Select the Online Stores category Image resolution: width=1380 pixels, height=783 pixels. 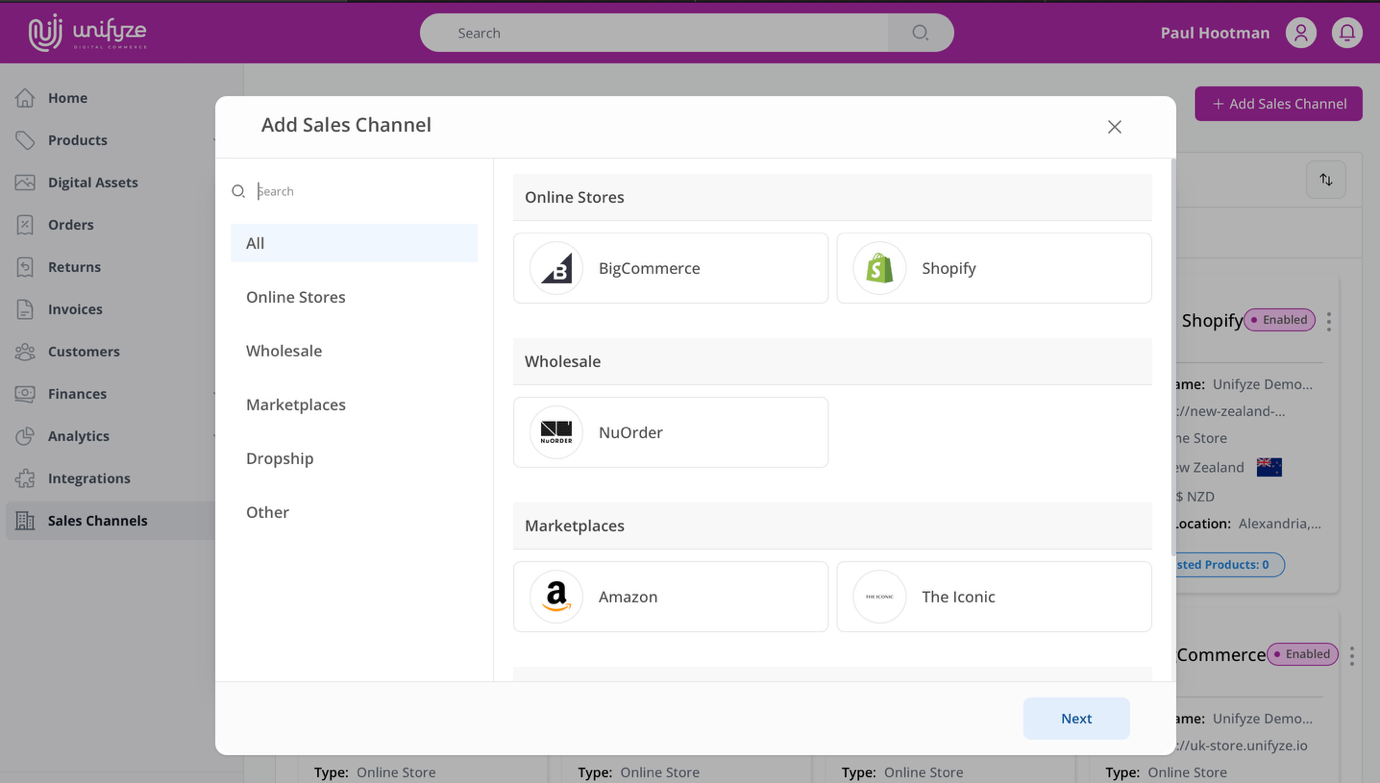click(x=354, y=297)
